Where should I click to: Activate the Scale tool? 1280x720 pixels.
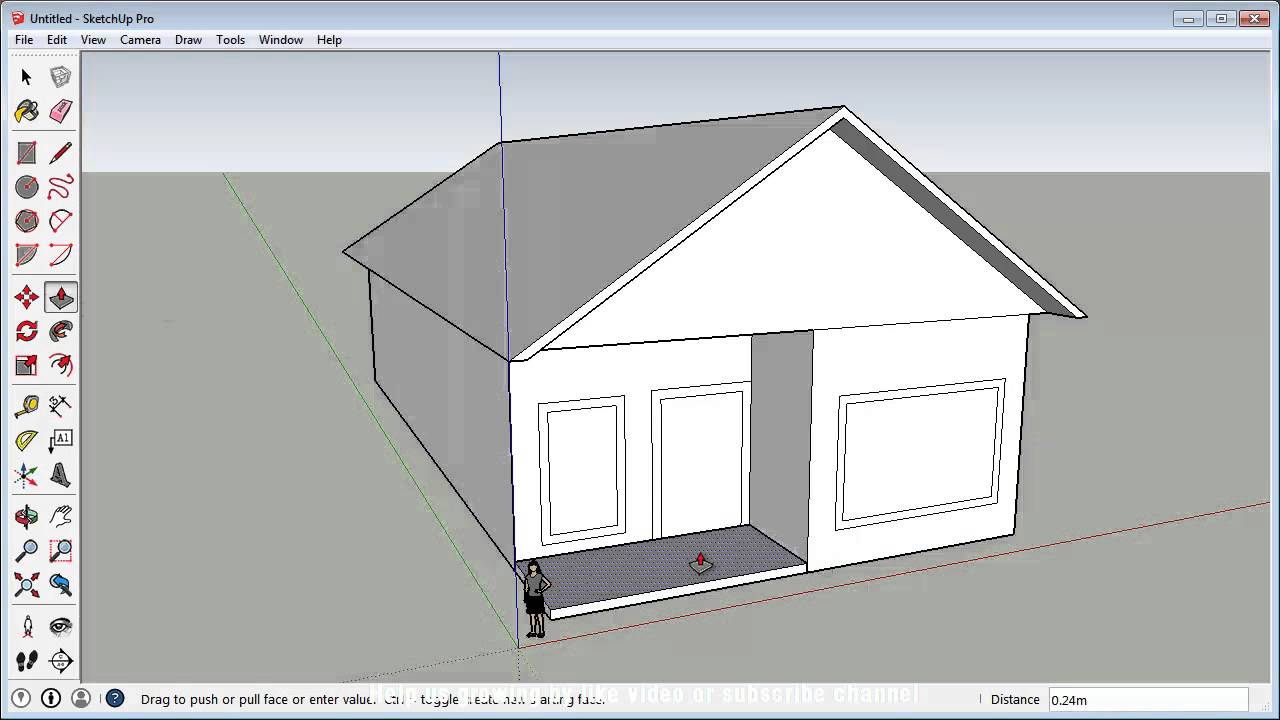(27, 365)
